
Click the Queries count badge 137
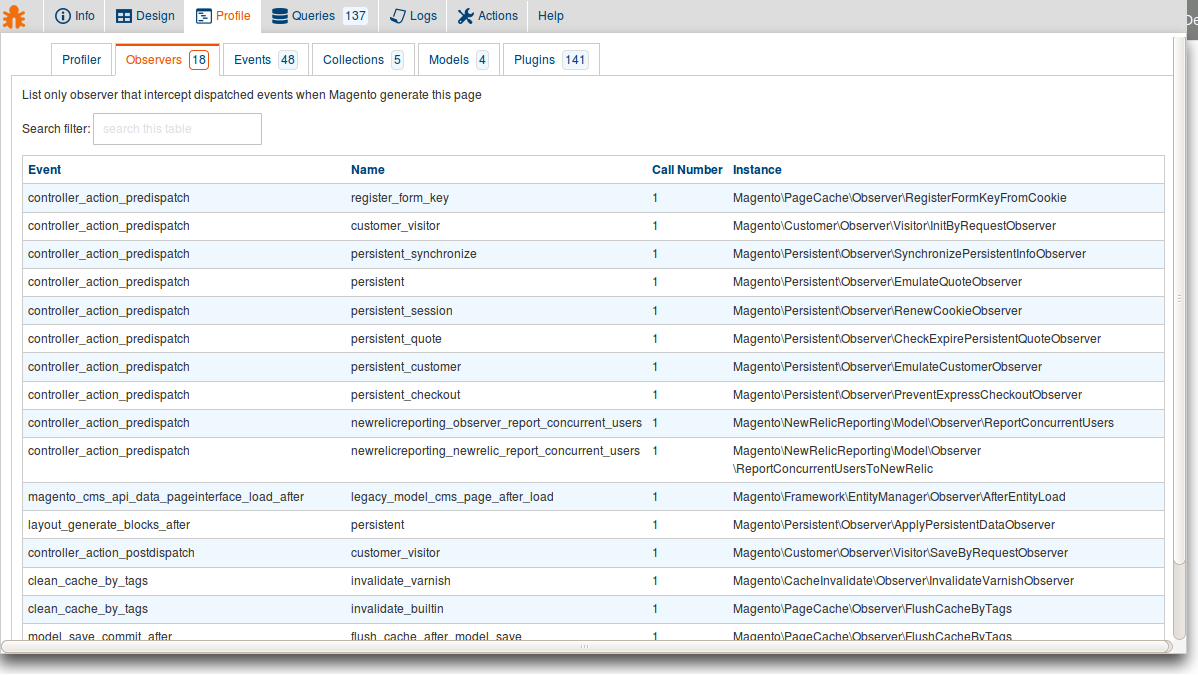[x=355, y=16]
